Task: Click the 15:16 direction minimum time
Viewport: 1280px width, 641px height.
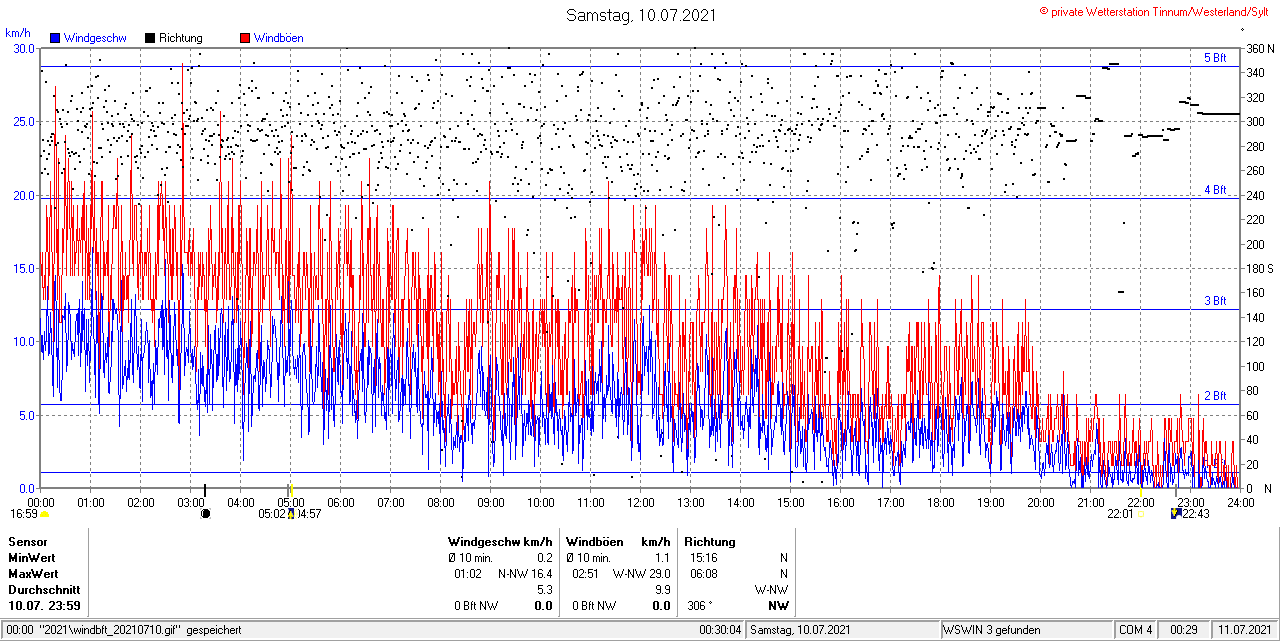Action: click(x=703, y=558)
